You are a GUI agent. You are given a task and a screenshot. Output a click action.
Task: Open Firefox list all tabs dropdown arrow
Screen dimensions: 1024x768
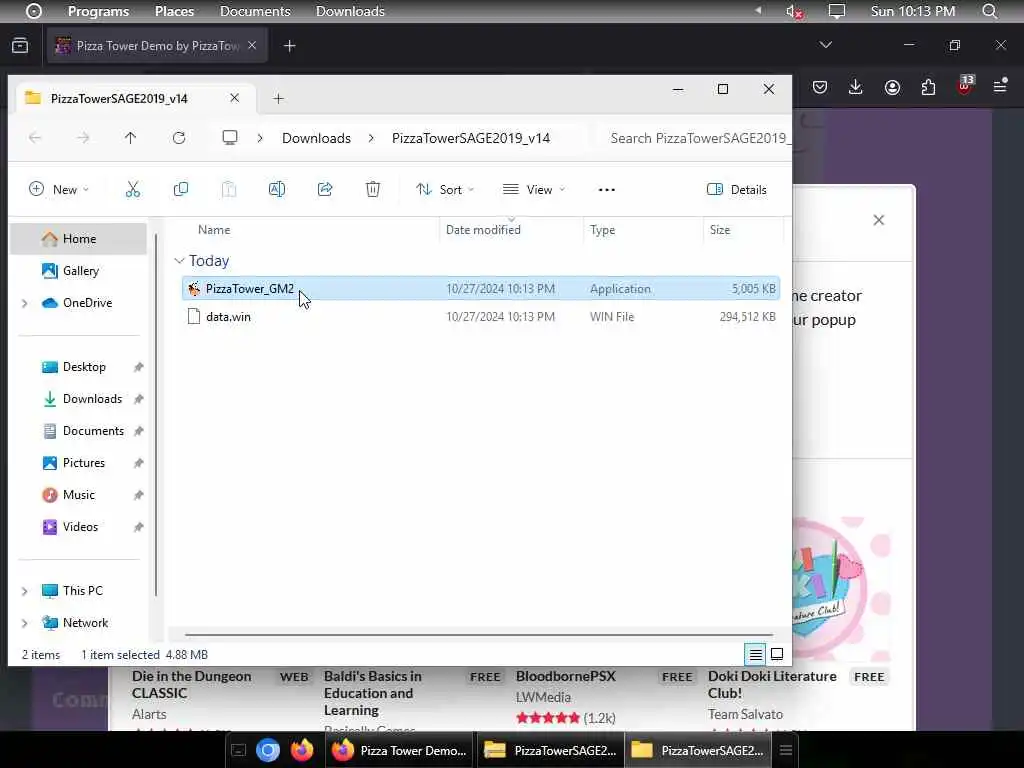coord(825,45)
